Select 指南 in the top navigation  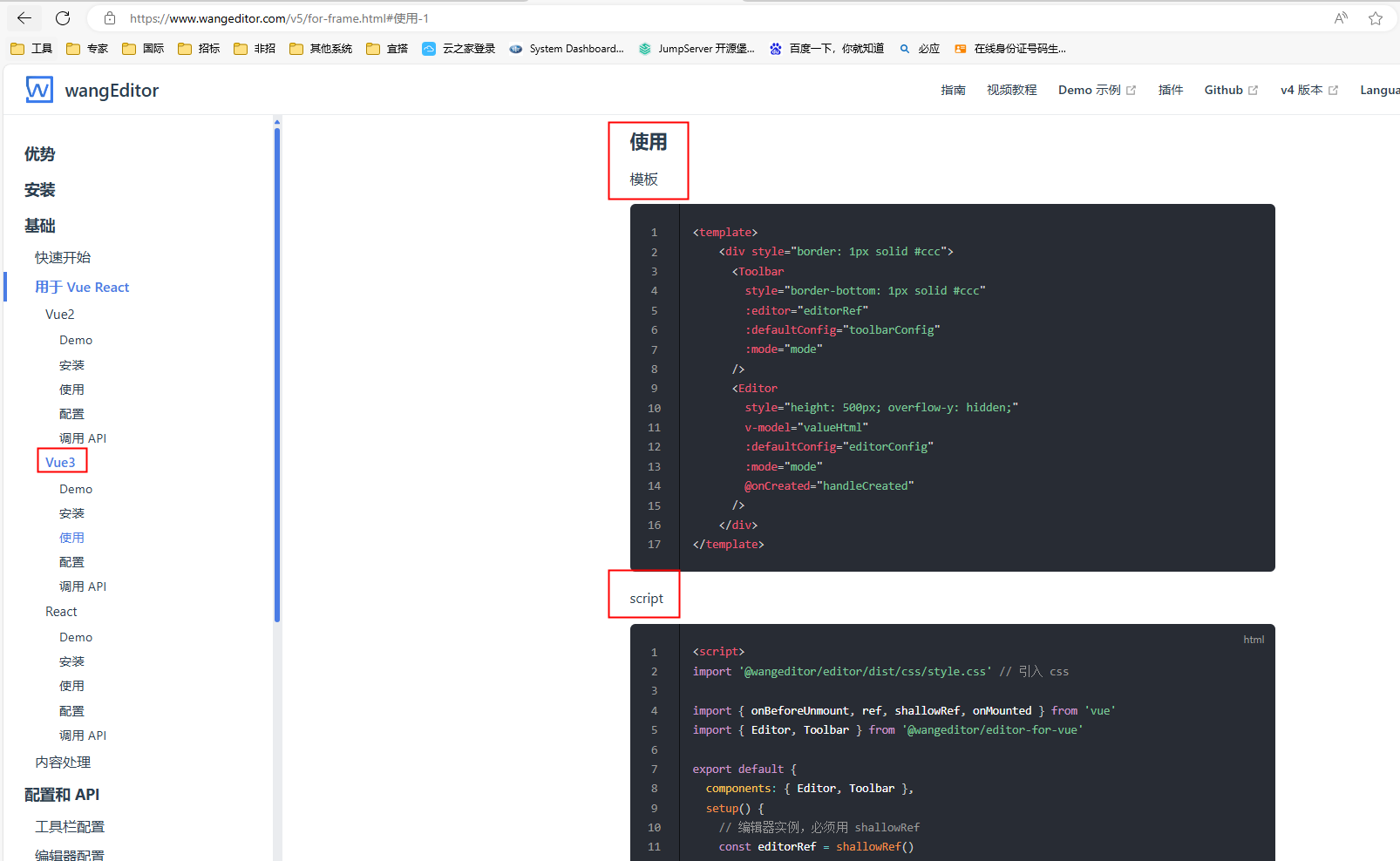(x=954, y=89)
